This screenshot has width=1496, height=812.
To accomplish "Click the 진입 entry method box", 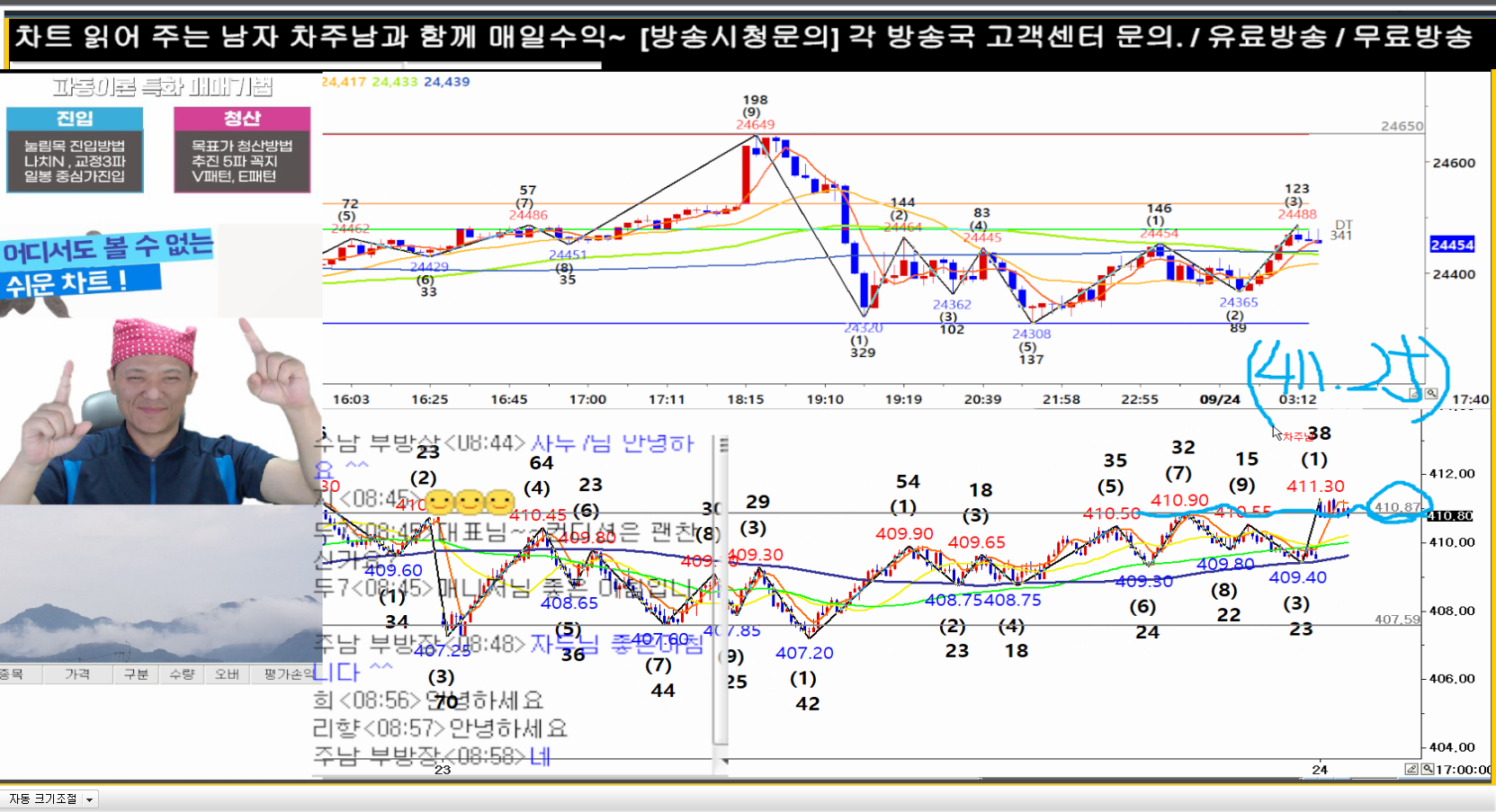I will coord(75,150).
